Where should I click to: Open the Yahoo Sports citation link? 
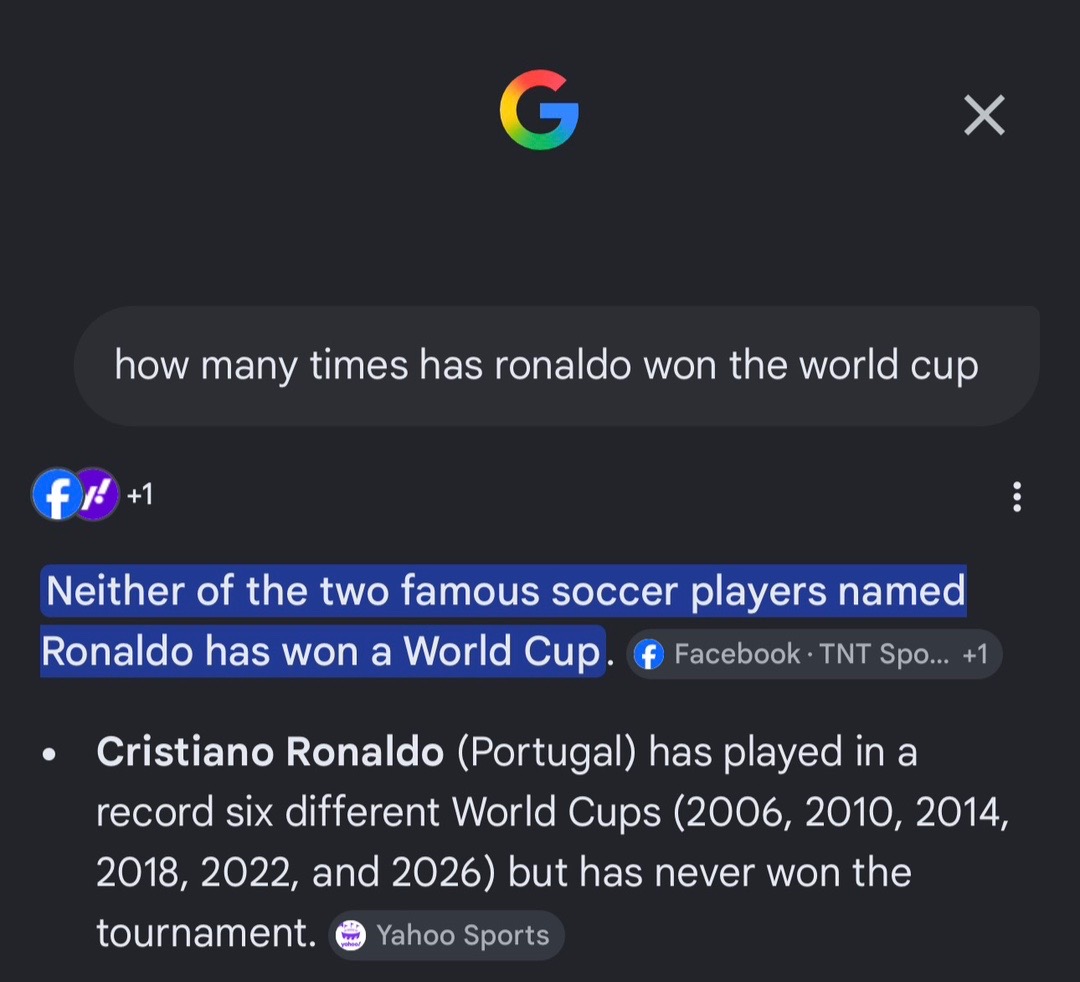pyautogui.click(x=446, y=935)
